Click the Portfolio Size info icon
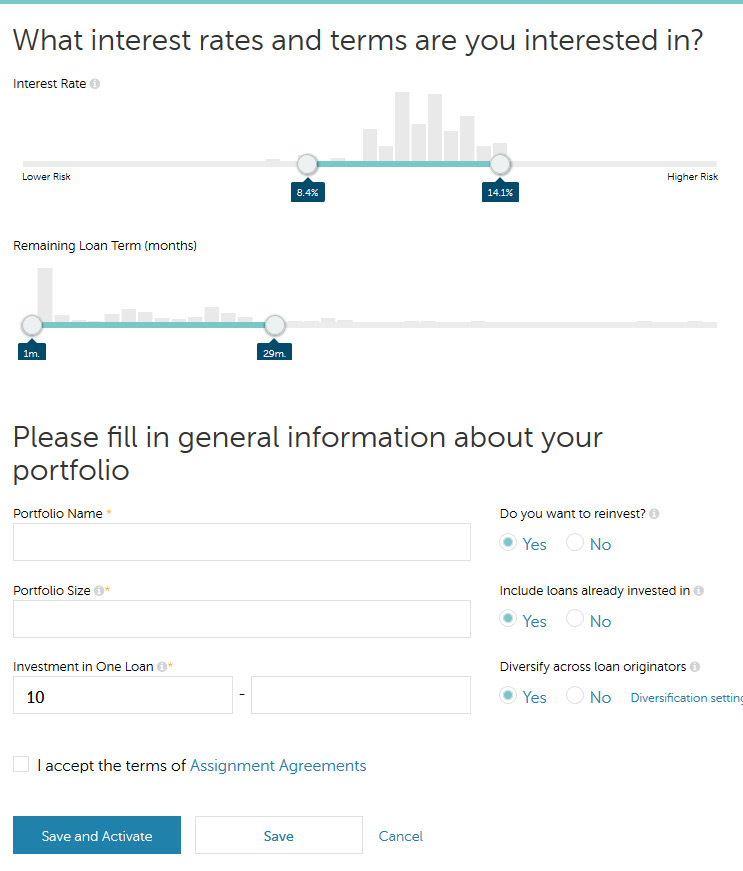The height and width of the screenshot is (871, 743). pos(98,591)
